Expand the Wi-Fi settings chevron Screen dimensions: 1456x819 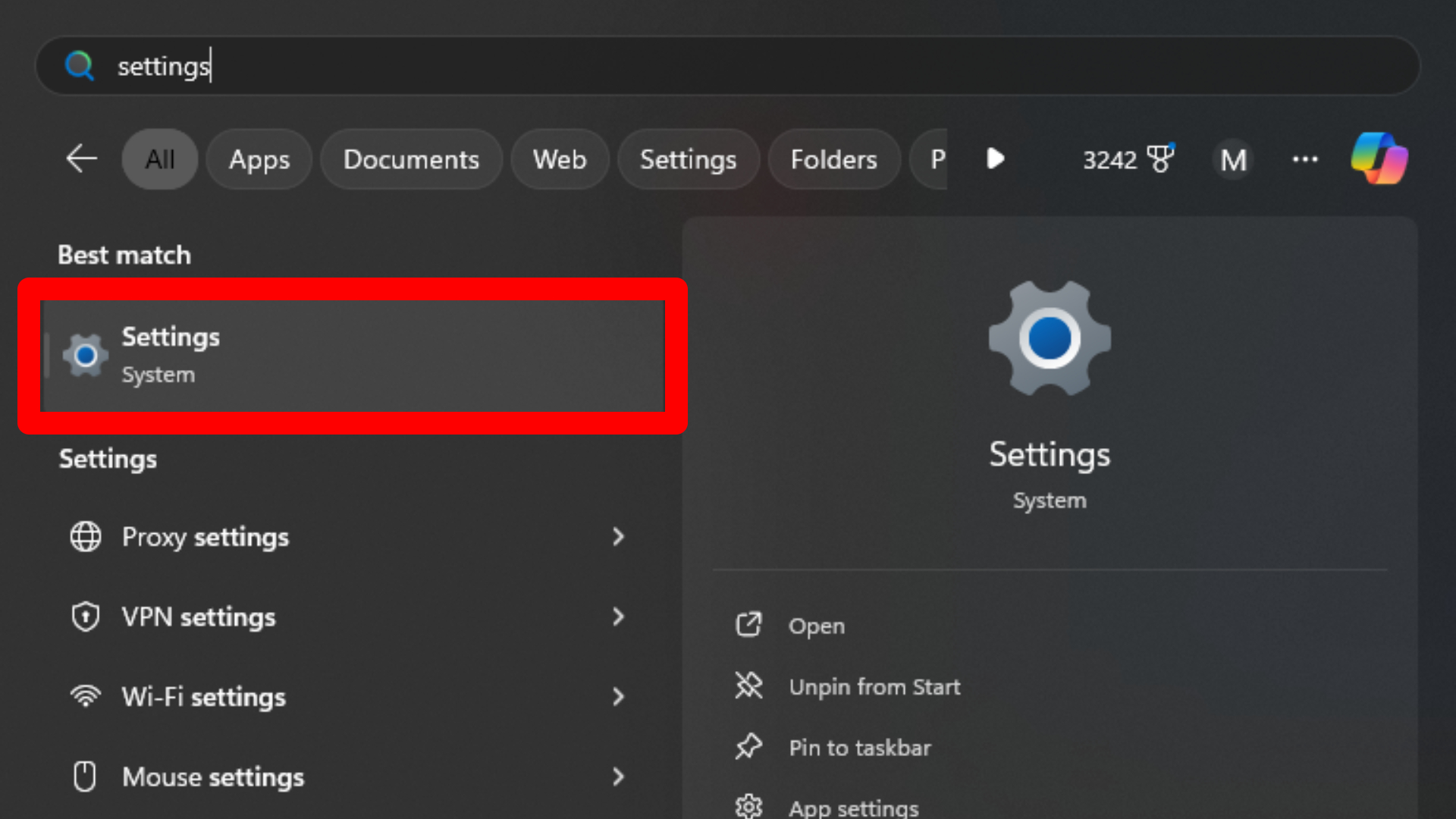coord(619,696)
